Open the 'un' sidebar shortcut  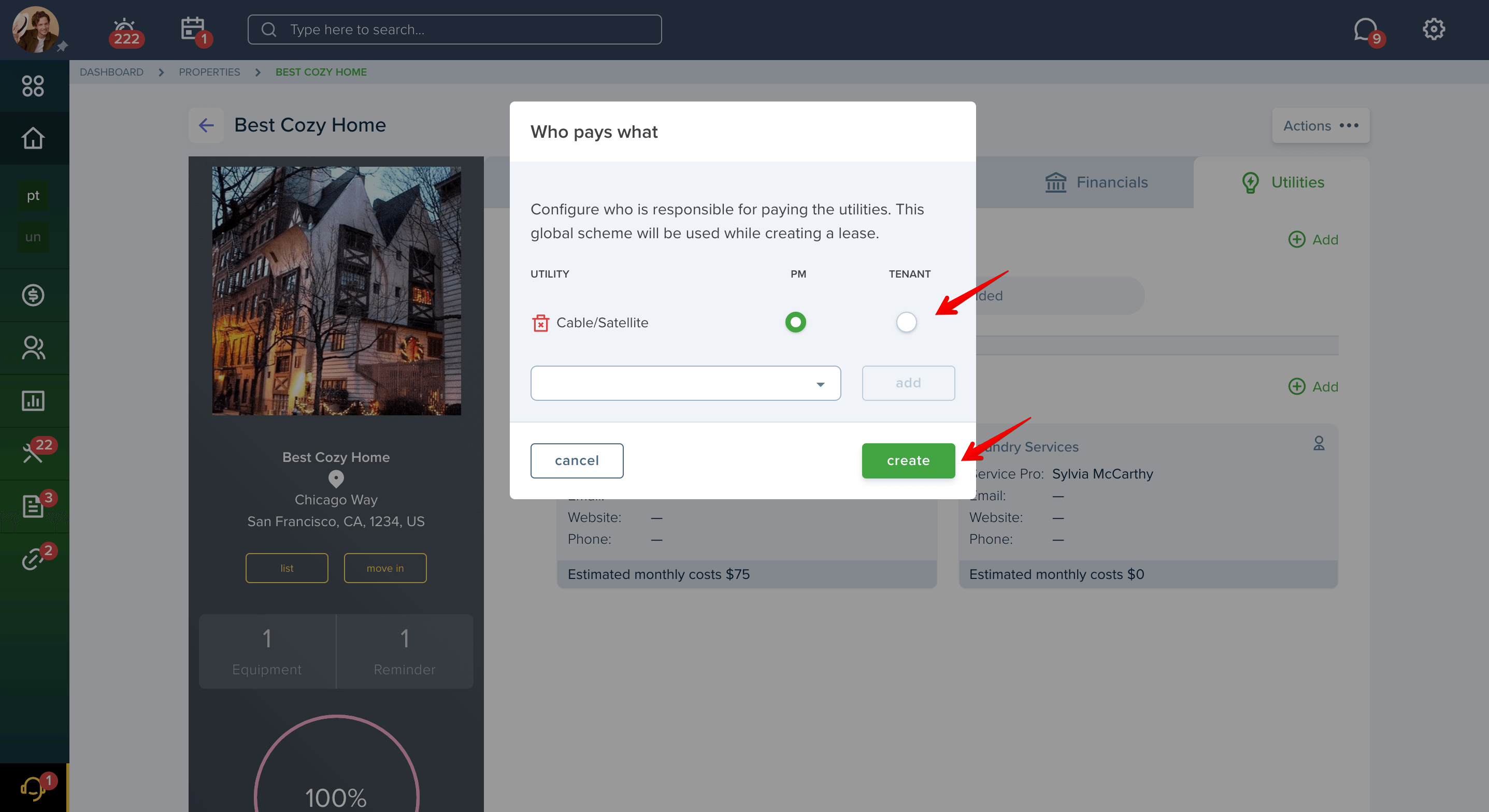tap(33, 237)
